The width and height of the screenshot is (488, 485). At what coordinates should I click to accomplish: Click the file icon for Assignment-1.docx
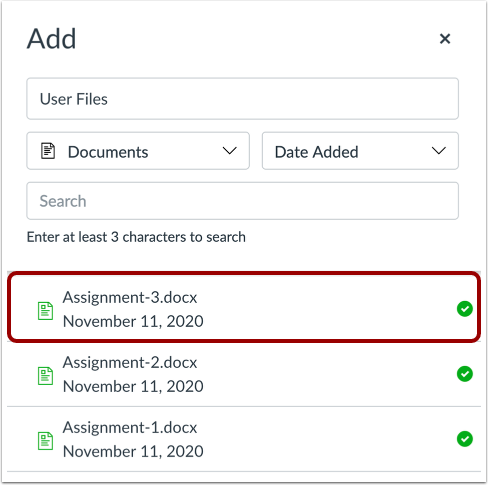coord(45,441)
